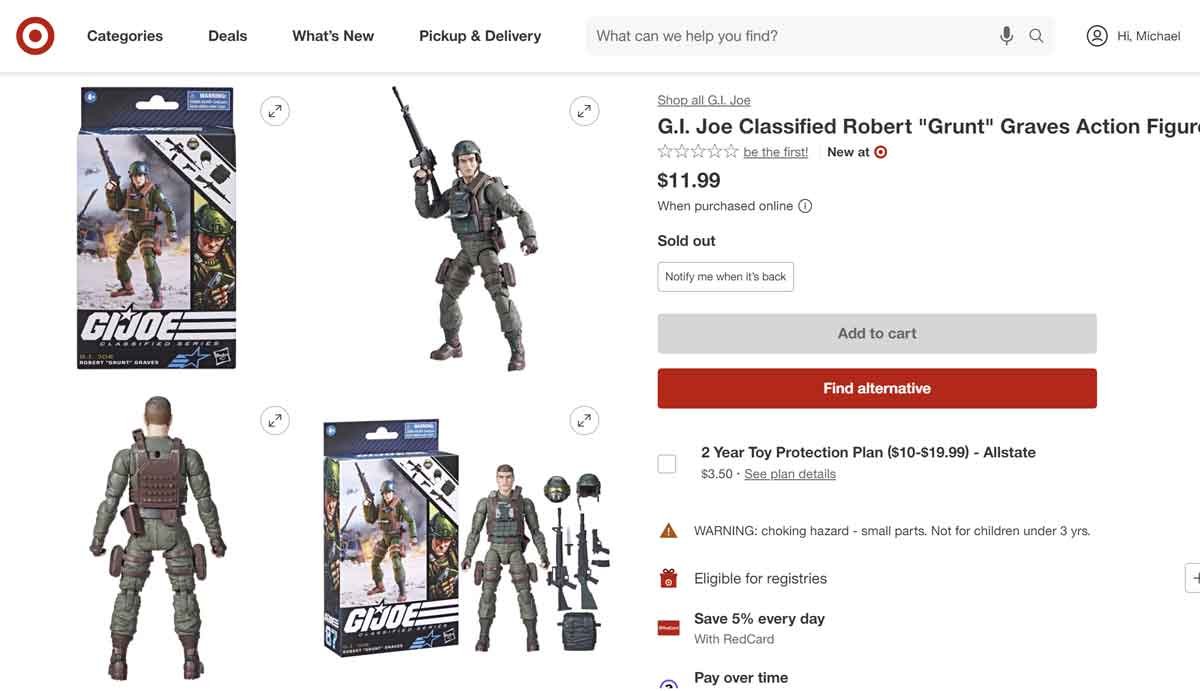Click the Find alternative button
The image size is (1200, 691).
(877, 387)
